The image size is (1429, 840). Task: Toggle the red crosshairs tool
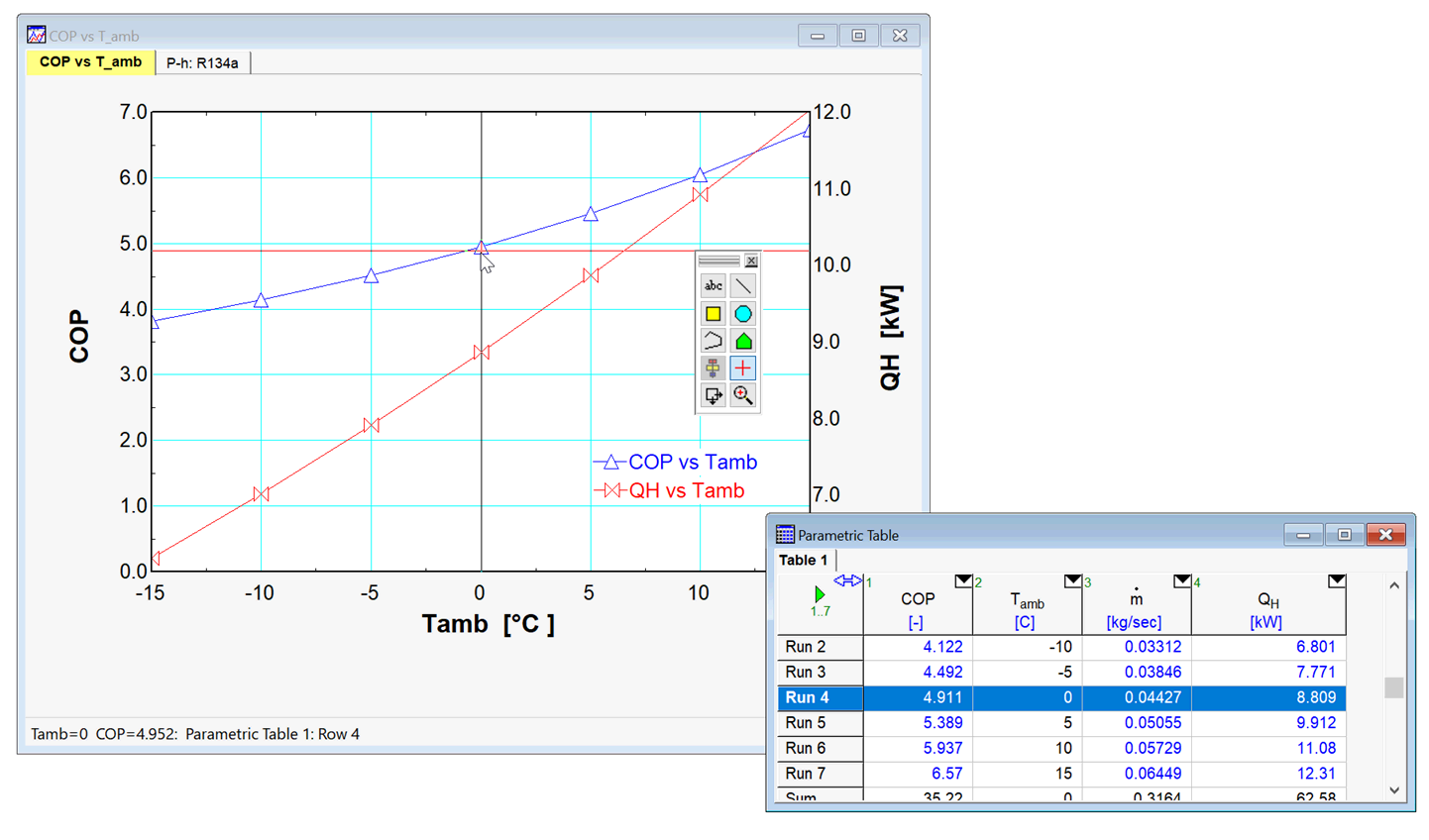(742, 368)
